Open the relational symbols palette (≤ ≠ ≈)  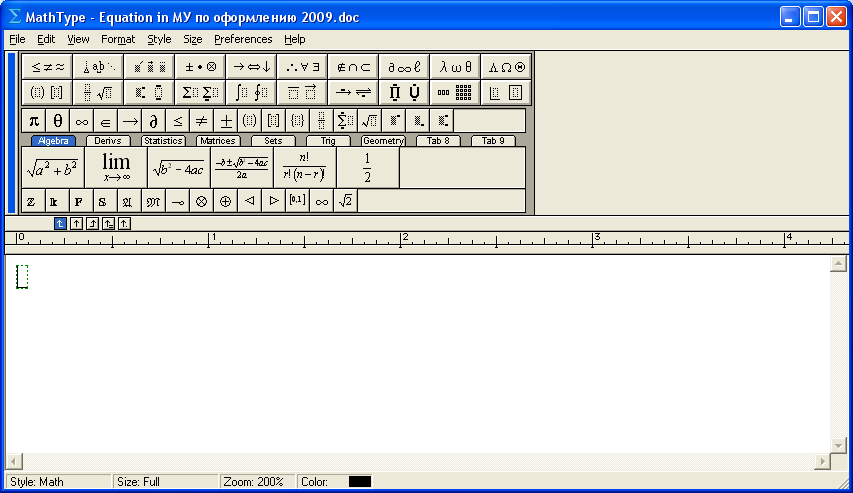47,67
